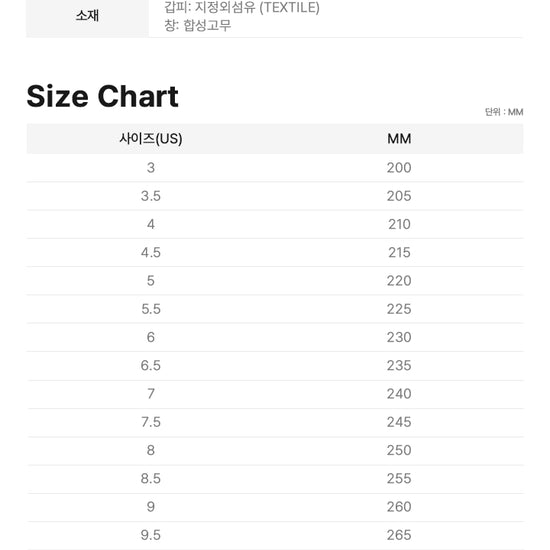Image resolution: width=550 pixels, height=550 pixels.
Task: Click the 250 mm value
Action: click(x=399, y=450)
